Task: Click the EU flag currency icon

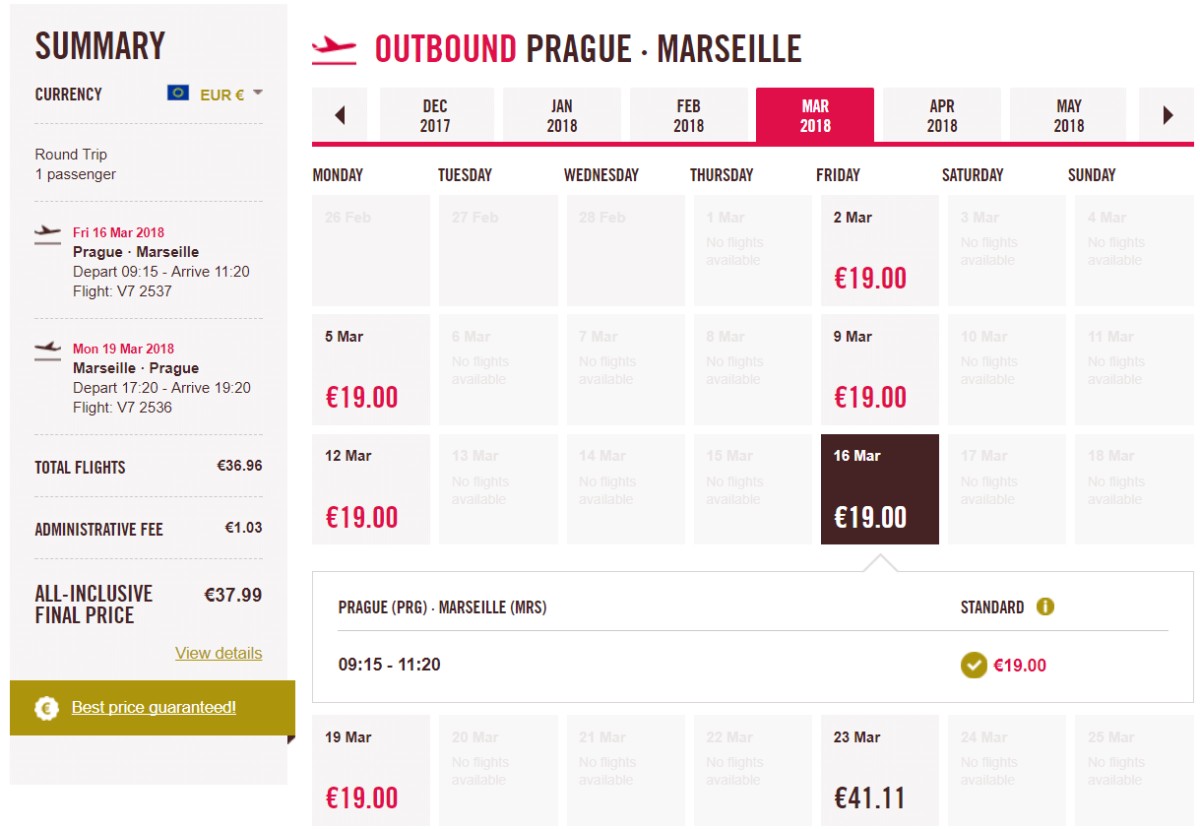Action: (178, 93)
